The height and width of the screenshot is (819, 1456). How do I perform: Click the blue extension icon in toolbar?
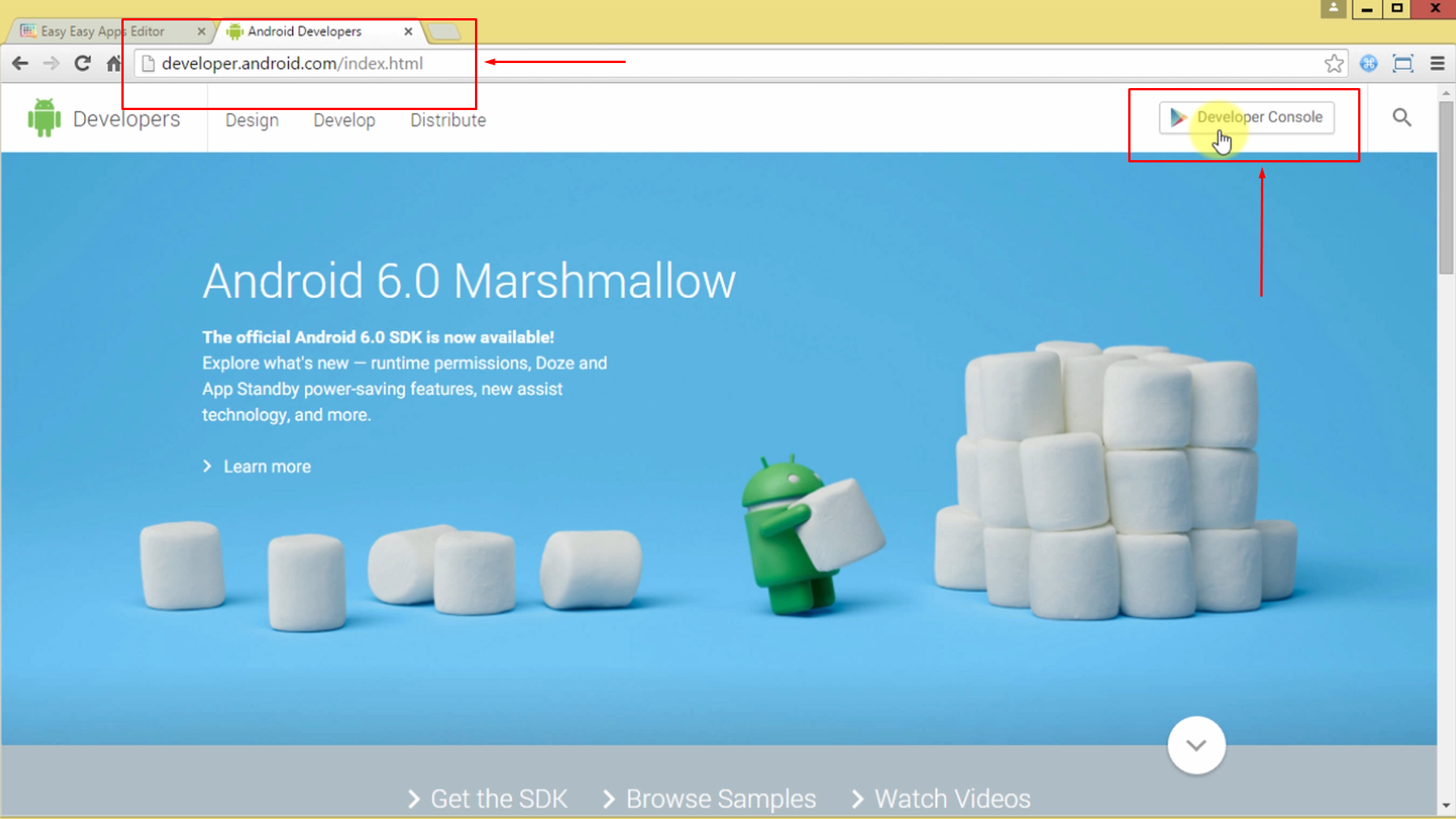(1369, 64)
